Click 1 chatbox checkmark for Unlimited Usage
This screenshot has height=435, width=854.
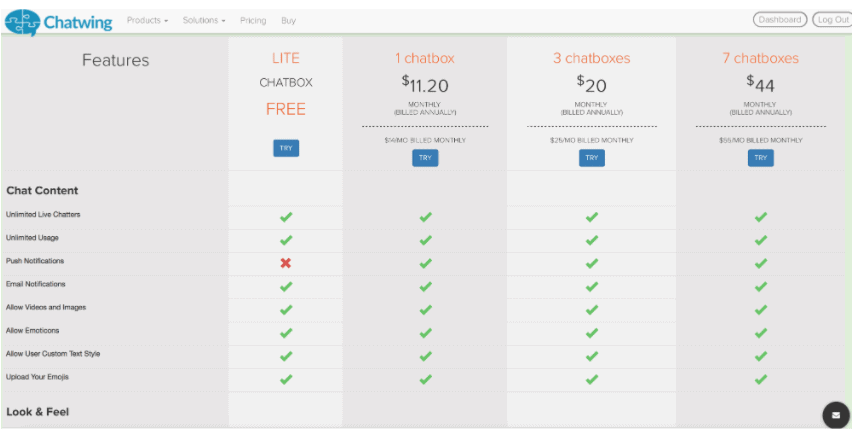coord(425,240)
